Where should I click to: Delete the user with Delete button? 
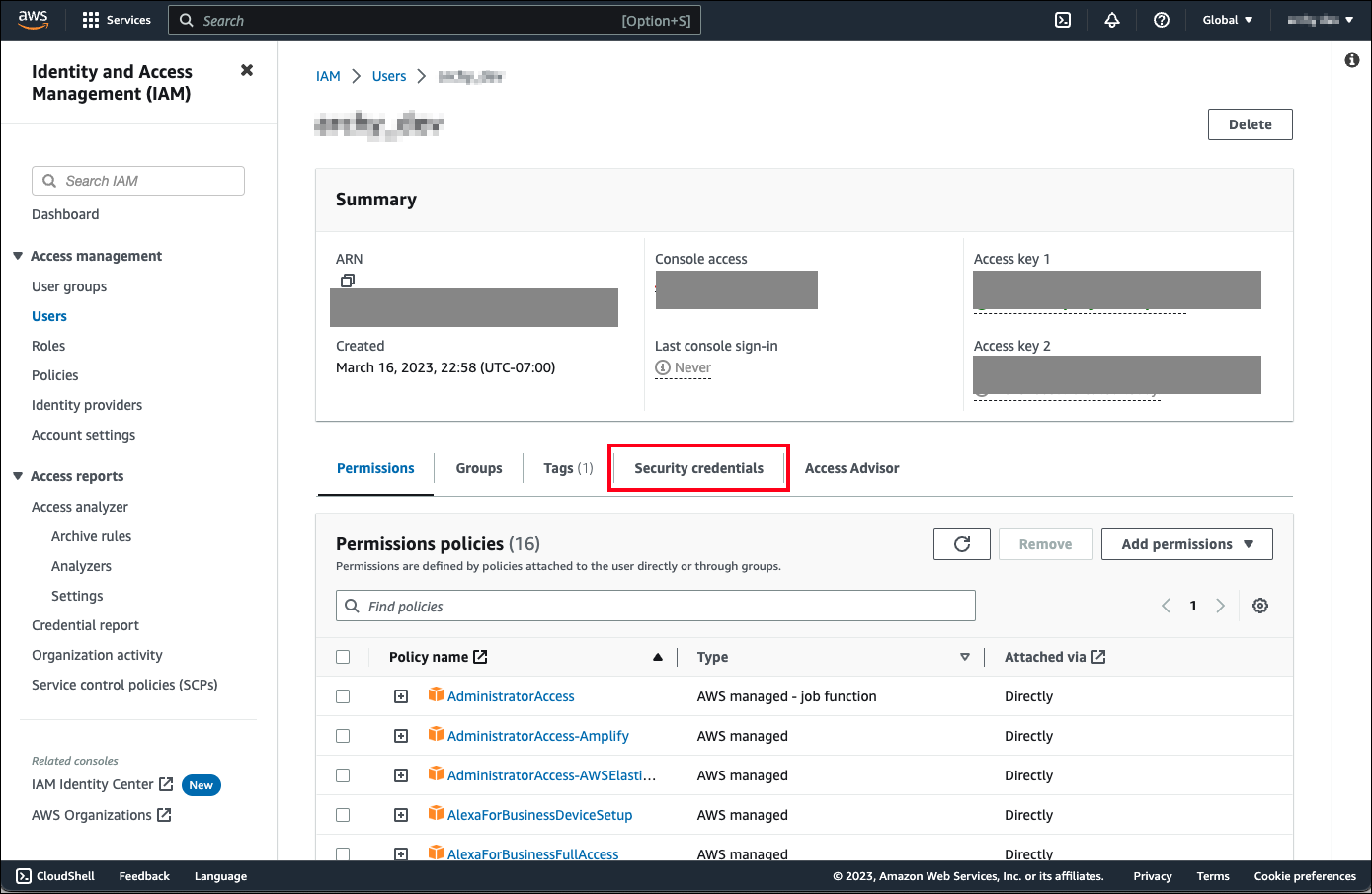click(x=1250, y=124)
